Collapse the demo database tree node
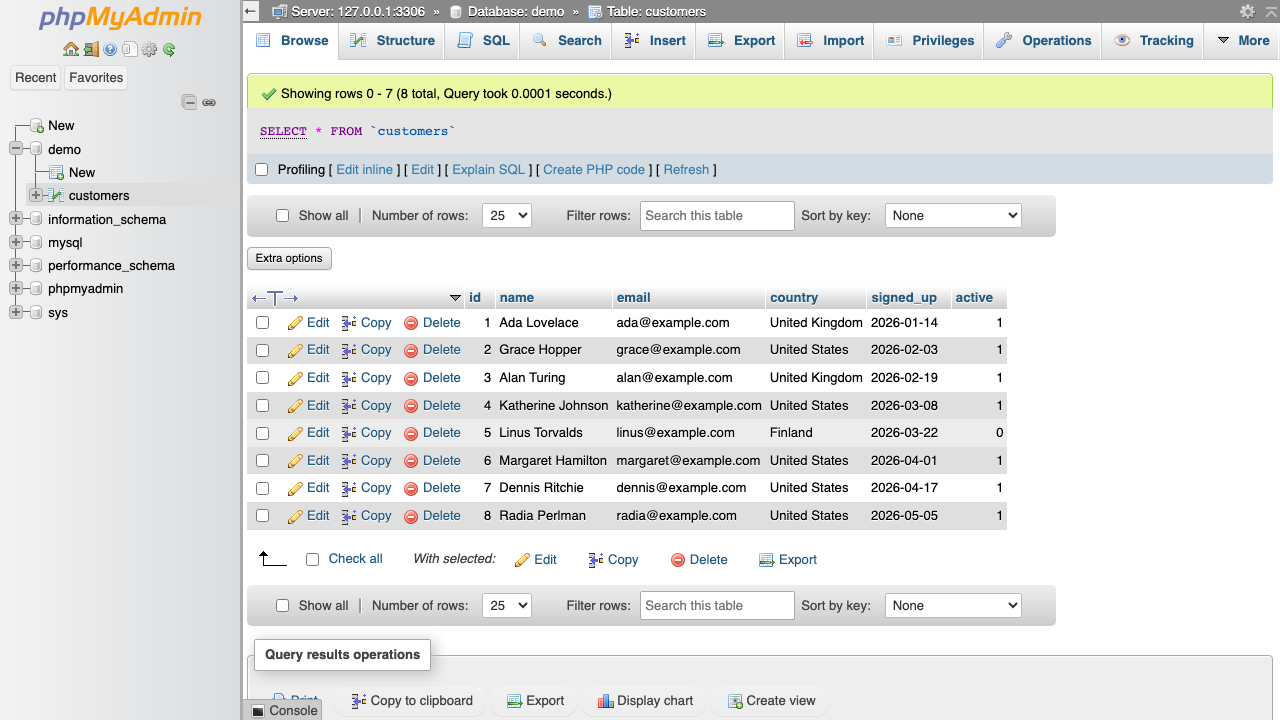Viewport: 1280px width, 720px height. [x=16, y=149]
